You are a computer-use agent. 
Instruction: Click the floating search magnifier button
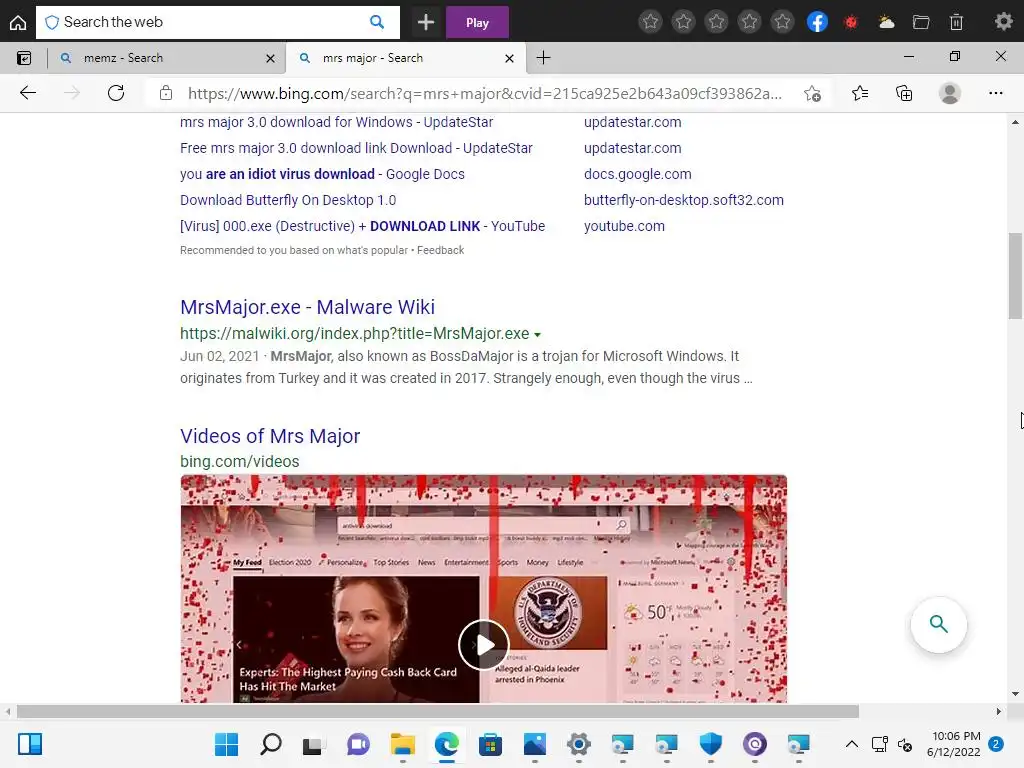[938, 624]
